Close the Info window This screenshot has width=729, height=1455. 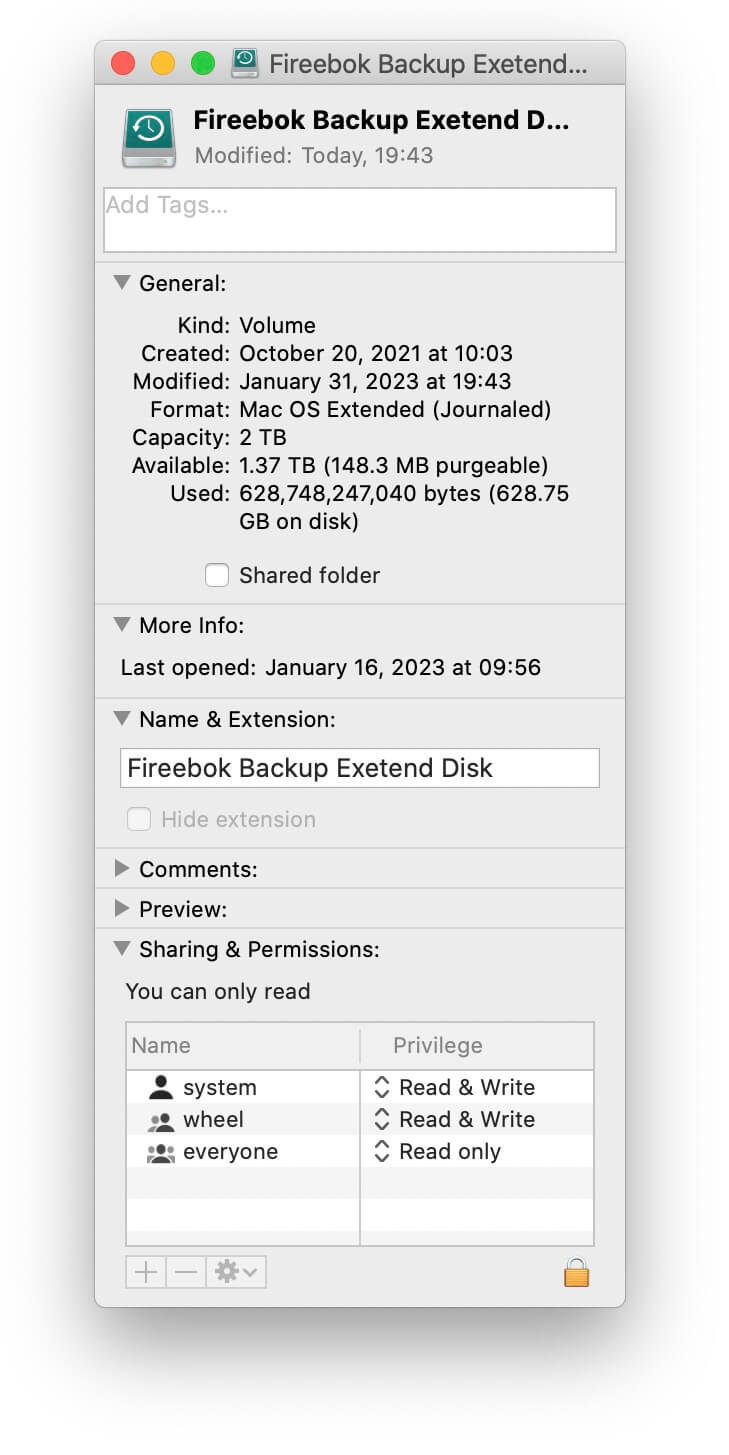pyautogui.click(x=123, y=64)
